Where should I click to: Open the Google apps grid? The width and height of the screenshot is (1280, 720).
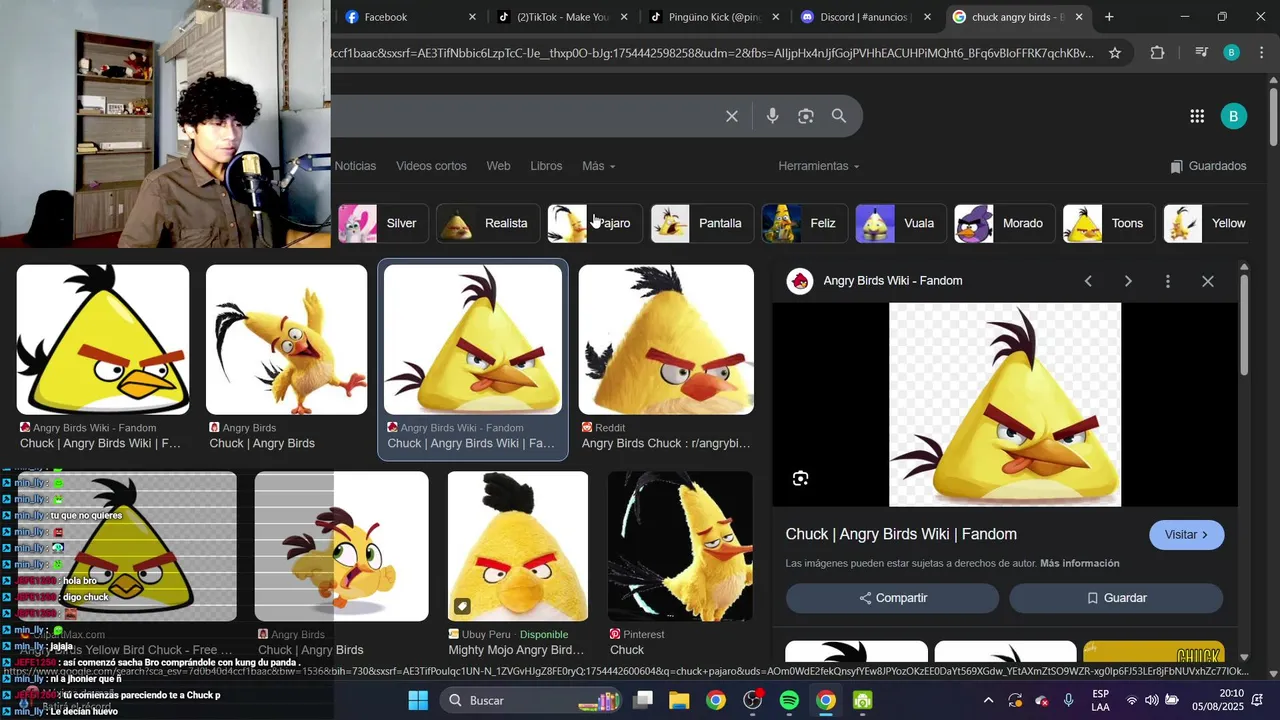pyautogui.click(x=1197, y=116)
